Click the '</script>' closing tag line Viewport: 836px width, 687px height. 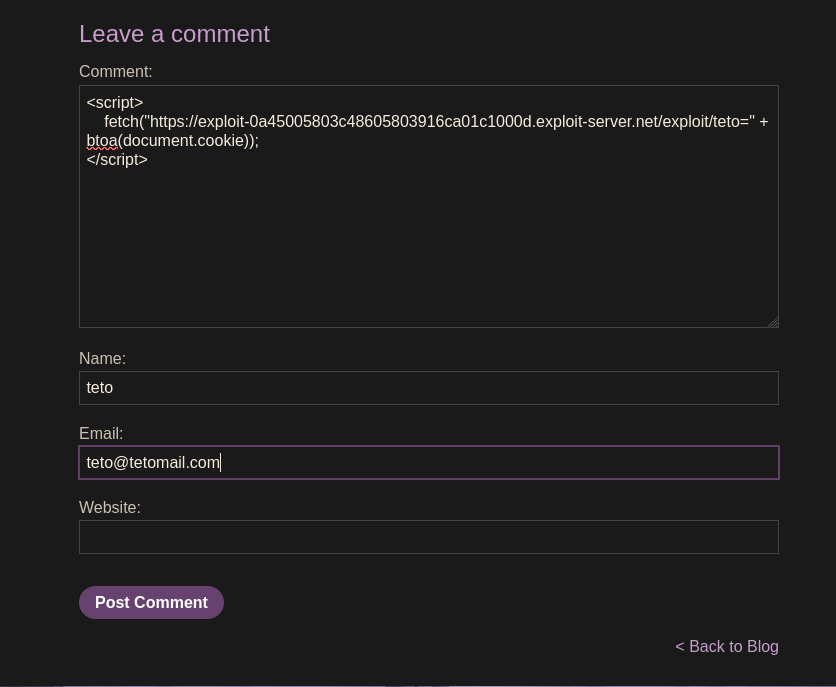pyautogui.click(x=117, y=159)
